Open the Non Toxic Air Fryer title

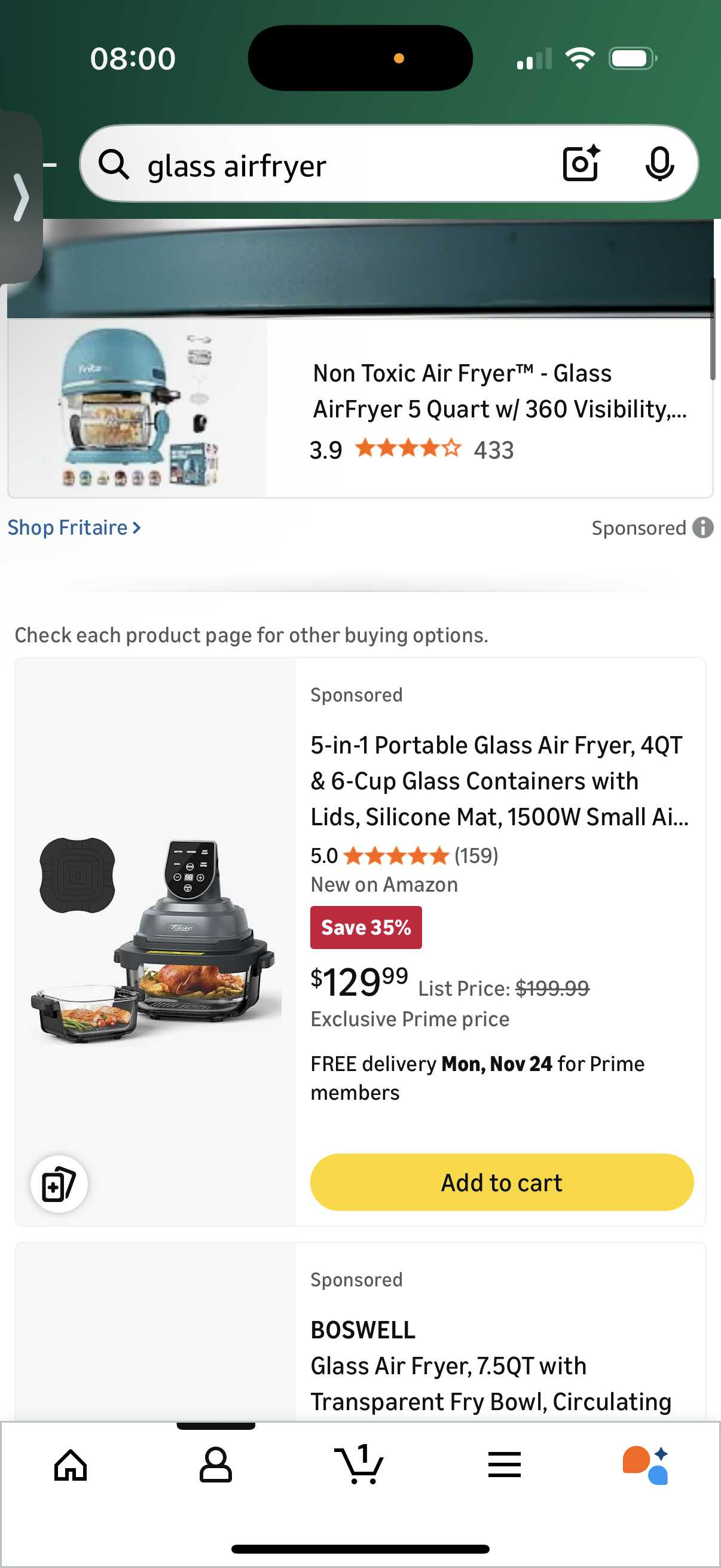[499, 391]
